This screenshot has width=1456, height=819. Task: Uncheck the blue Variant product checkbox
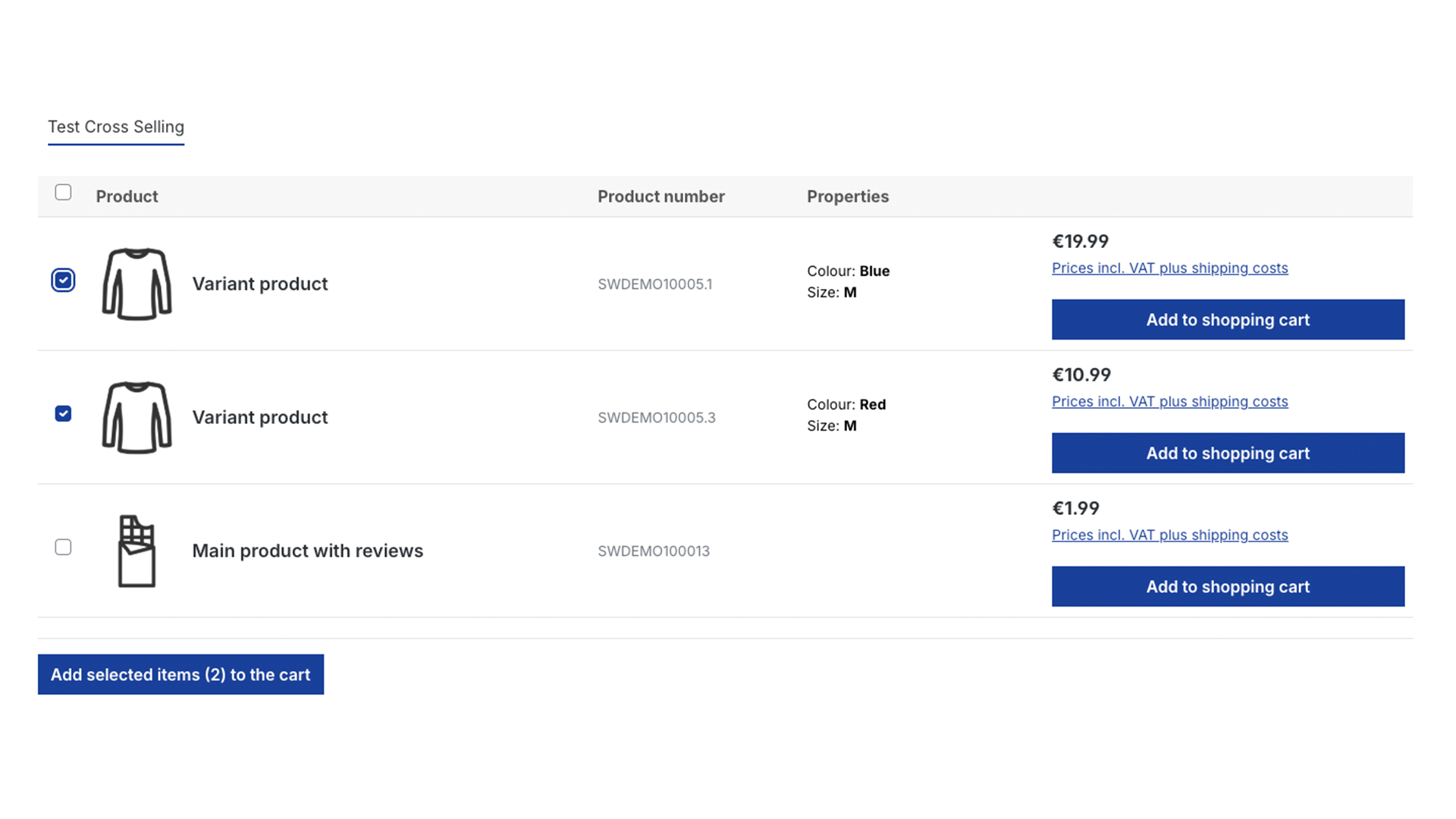click(x=63, y=281)
